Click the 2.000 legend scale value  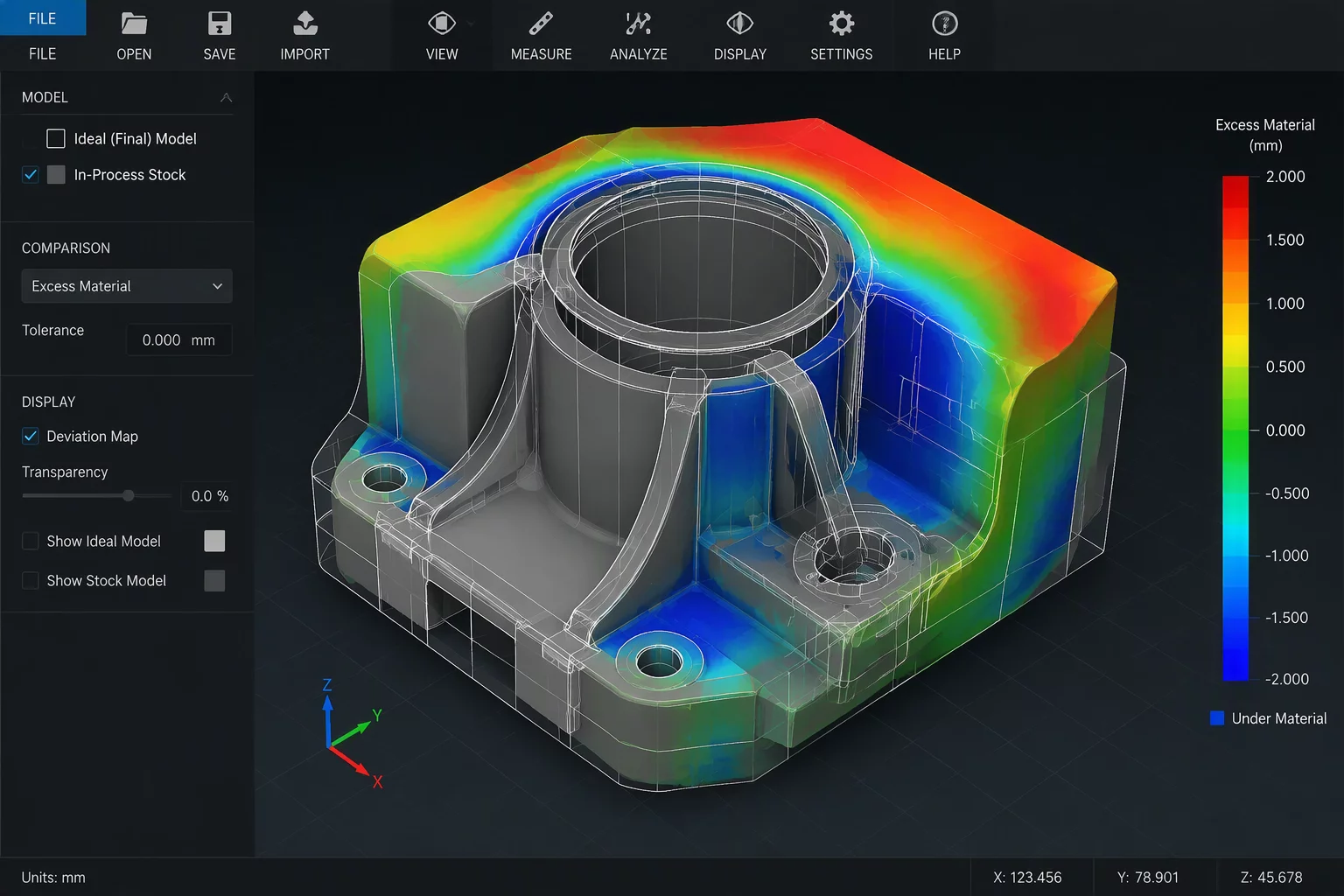1285,177
